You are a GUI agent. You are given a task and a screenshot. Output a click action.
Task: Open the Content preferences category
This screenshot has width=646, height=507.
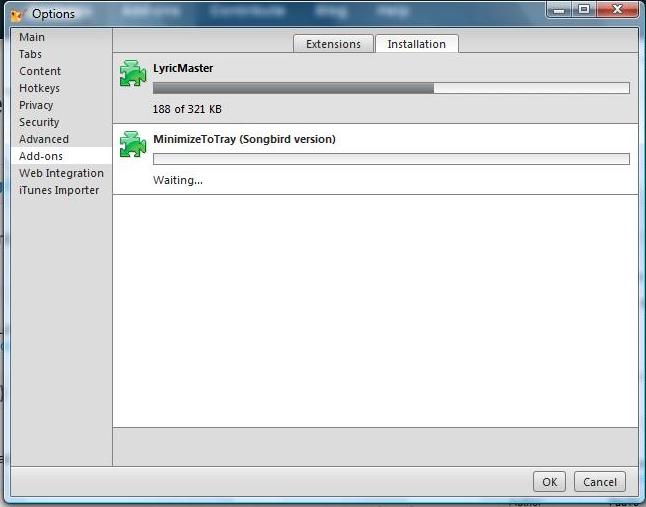40,71
